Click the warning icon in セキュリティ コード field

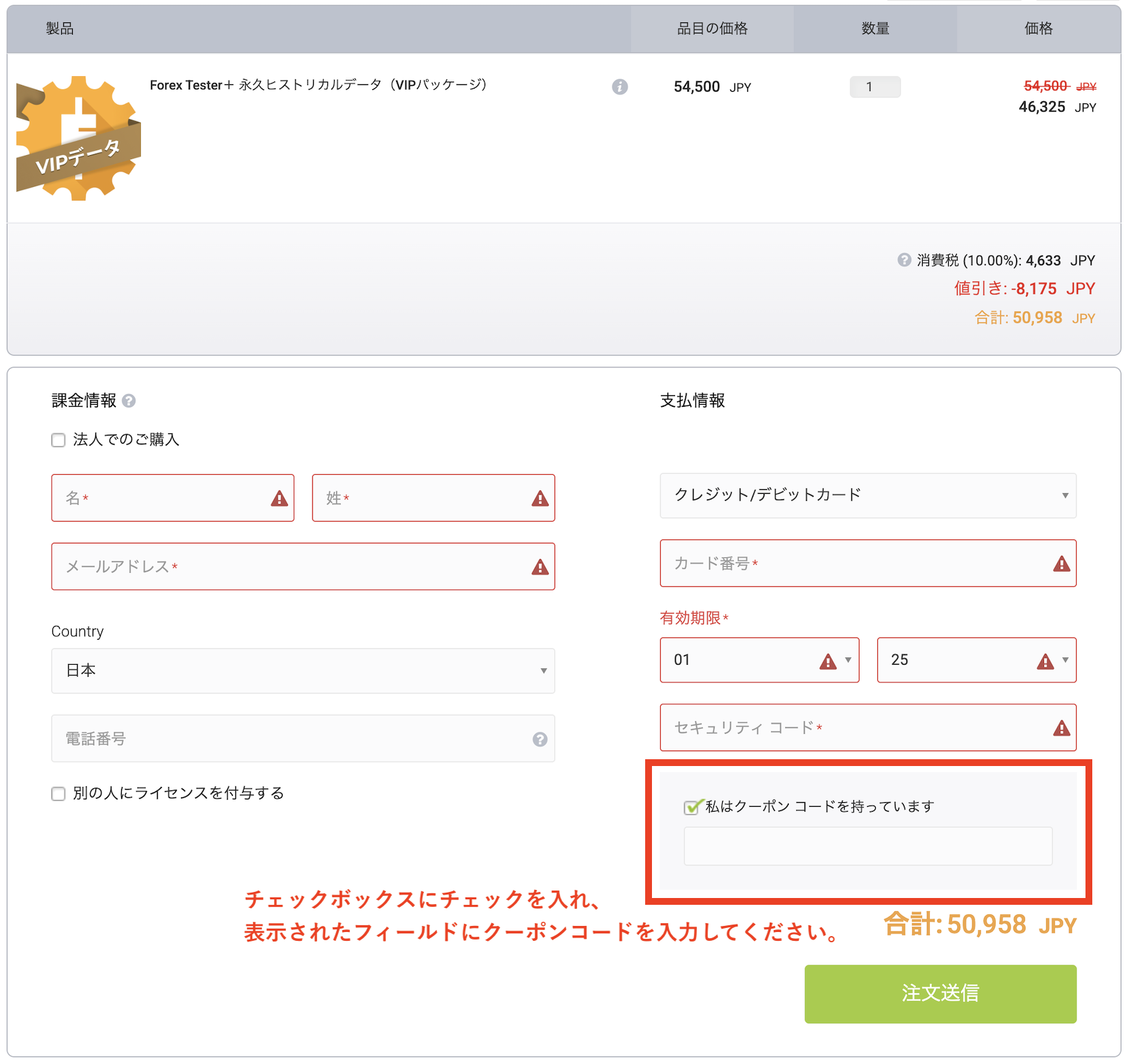(1061, 729)
